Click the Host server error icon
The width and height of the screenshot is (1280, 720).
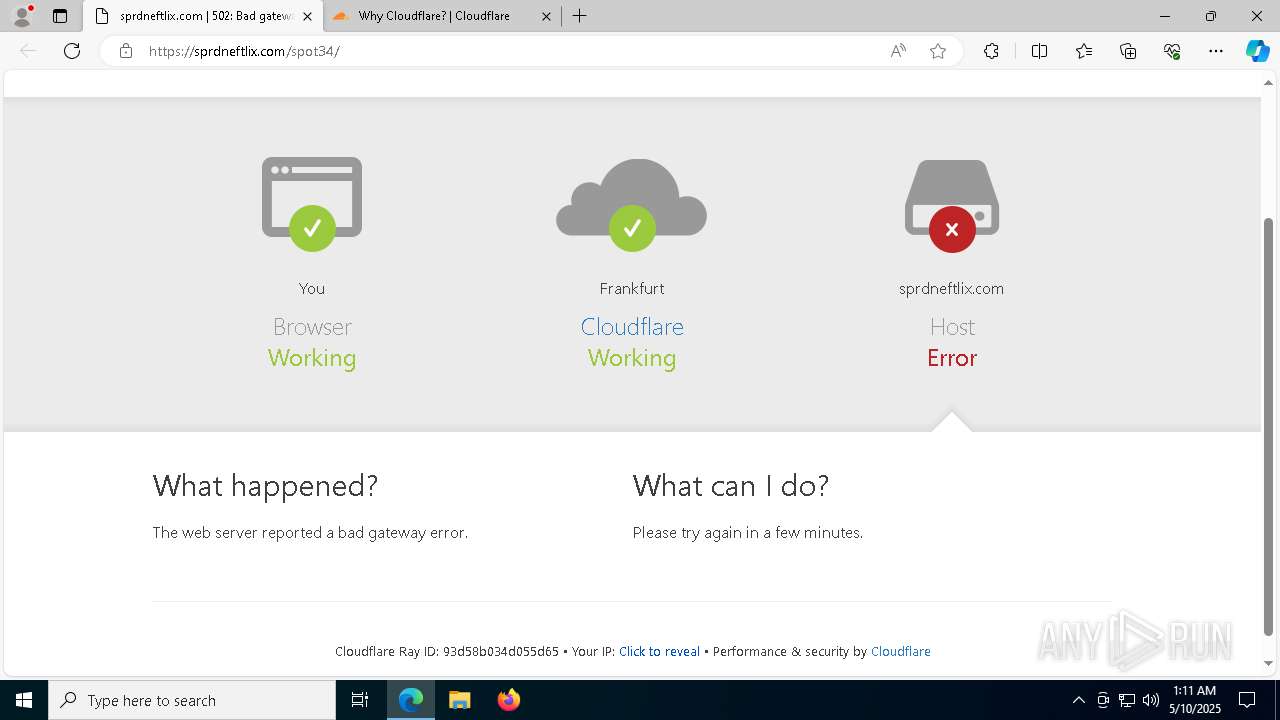click(952, 205)
